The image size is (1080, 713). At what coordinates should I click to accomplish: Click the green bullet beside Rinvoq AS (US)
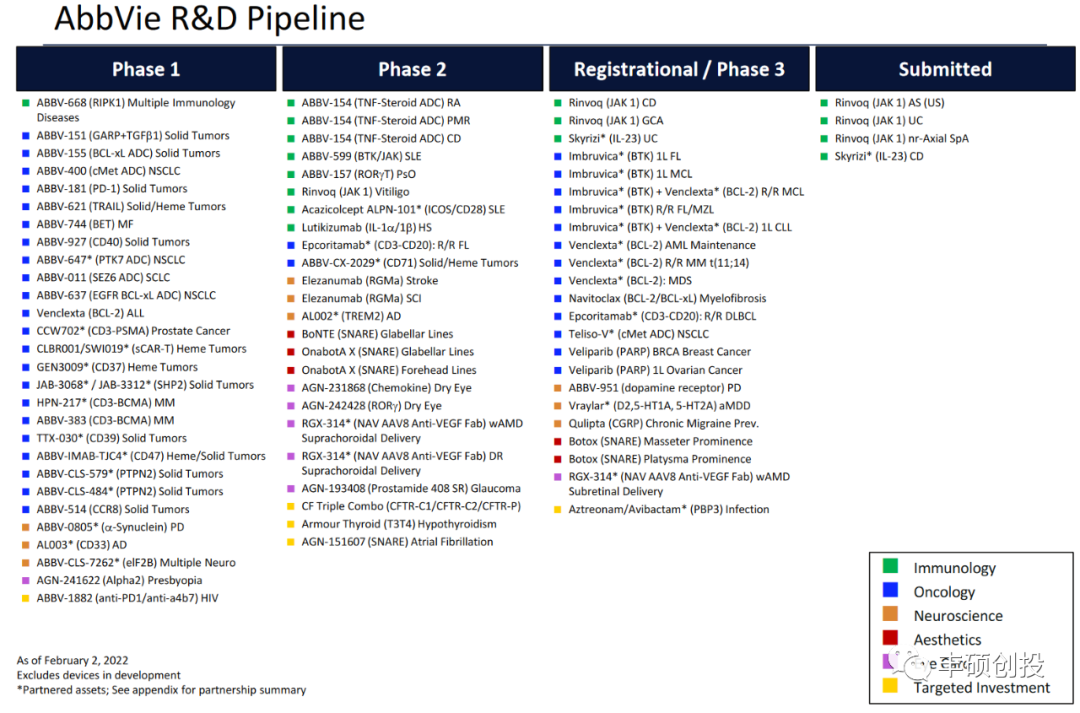point(824,103)
